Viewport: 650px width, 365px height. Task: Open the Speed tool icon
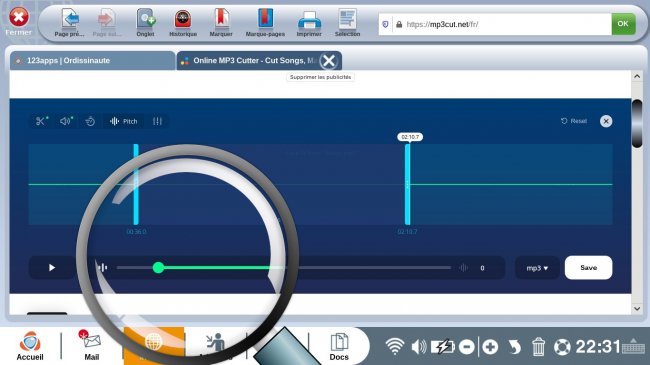point(90,121)
